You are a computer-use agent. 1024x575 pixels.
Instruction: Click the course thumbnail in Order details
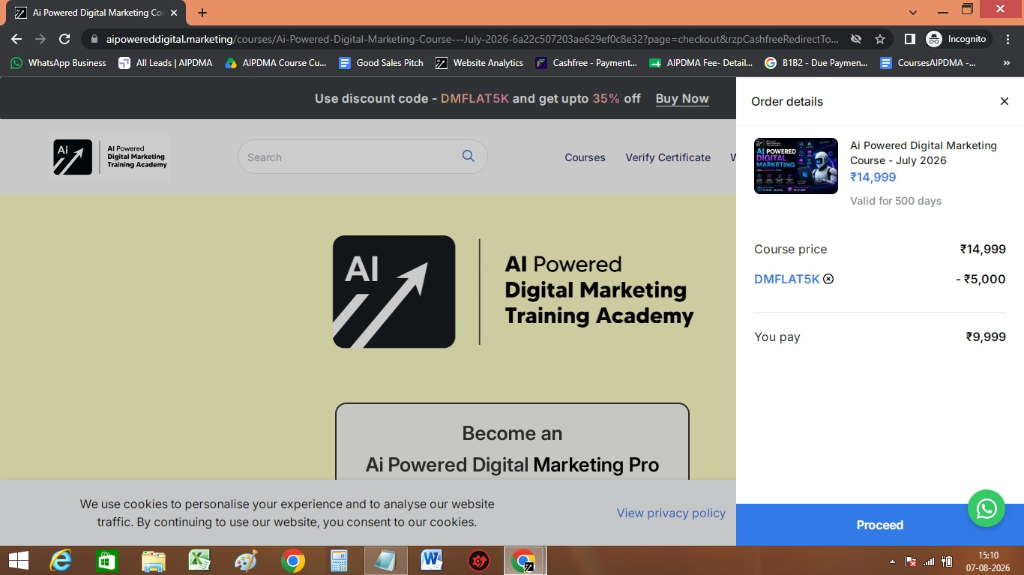[x=795, y=166]
